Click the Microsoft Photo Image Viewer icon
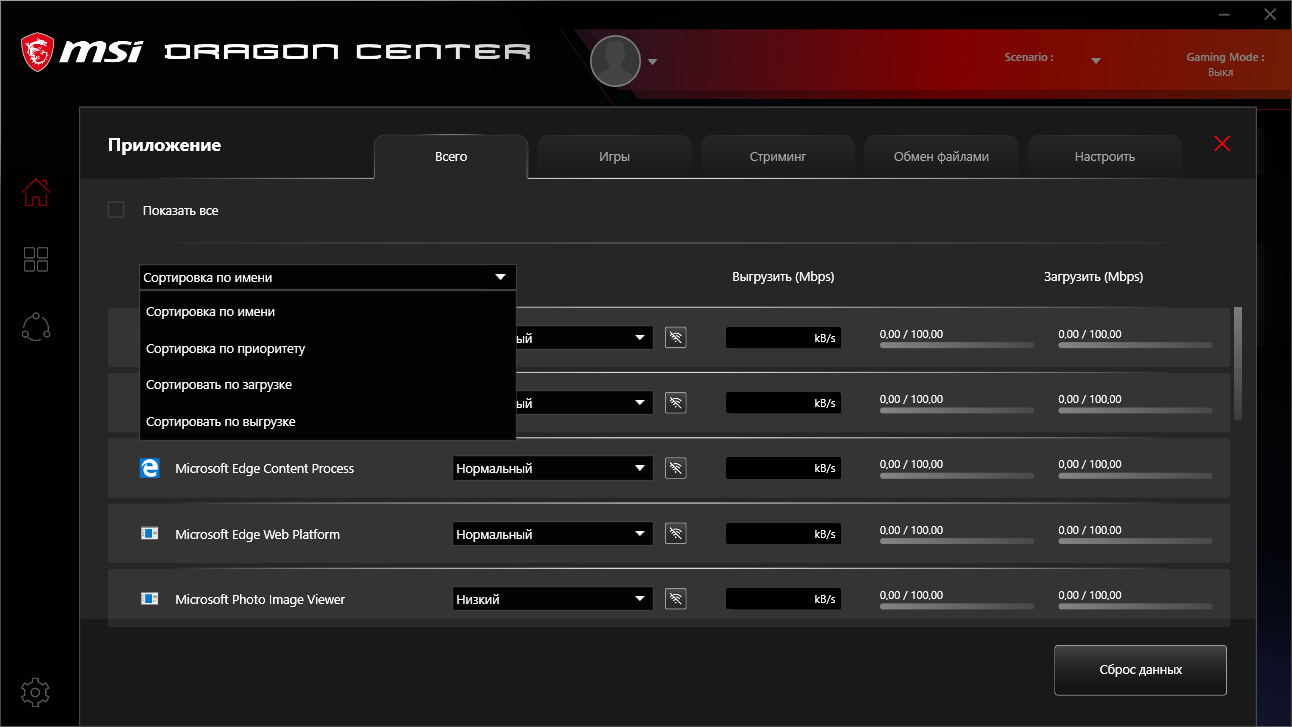The width and height of the screenshot is (1292, 727). (150, 599)
